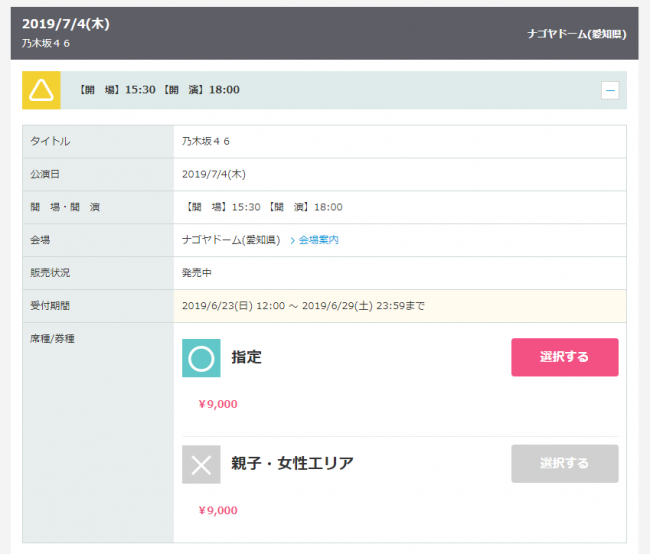Click the 席種/券種 row label
650x554 pixels.
[x=52, y=339]
